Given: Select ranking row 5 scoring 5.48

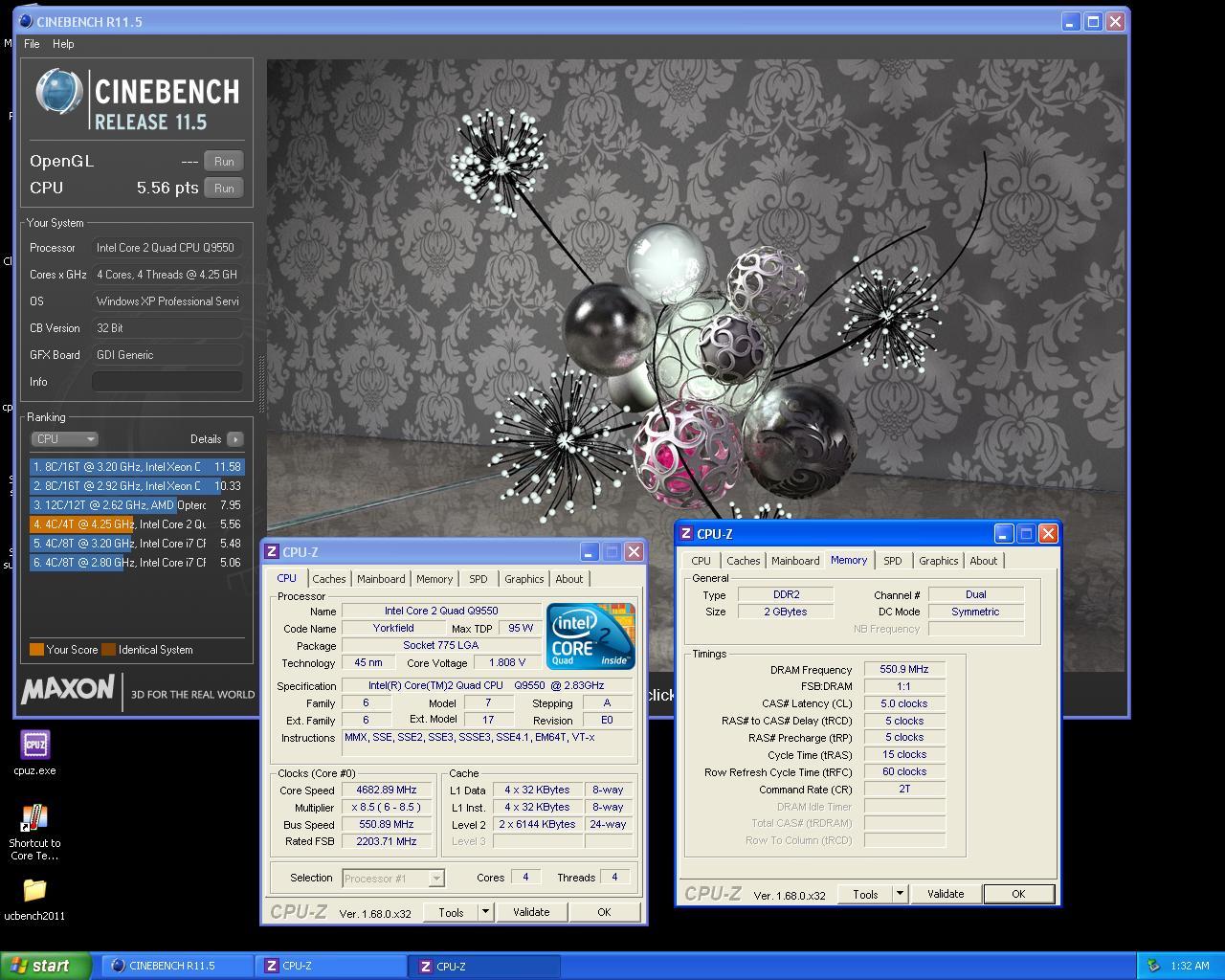Looking at the screenshot, I should (137, 544).
